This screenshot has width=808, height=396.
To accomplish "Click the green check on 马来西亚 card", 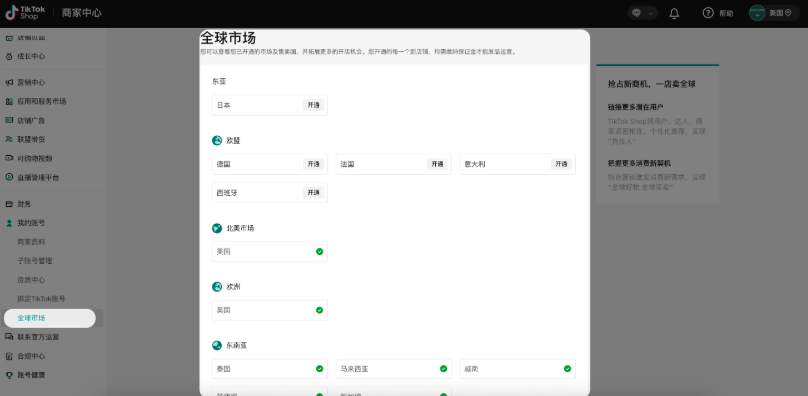I will coord(444,369).
